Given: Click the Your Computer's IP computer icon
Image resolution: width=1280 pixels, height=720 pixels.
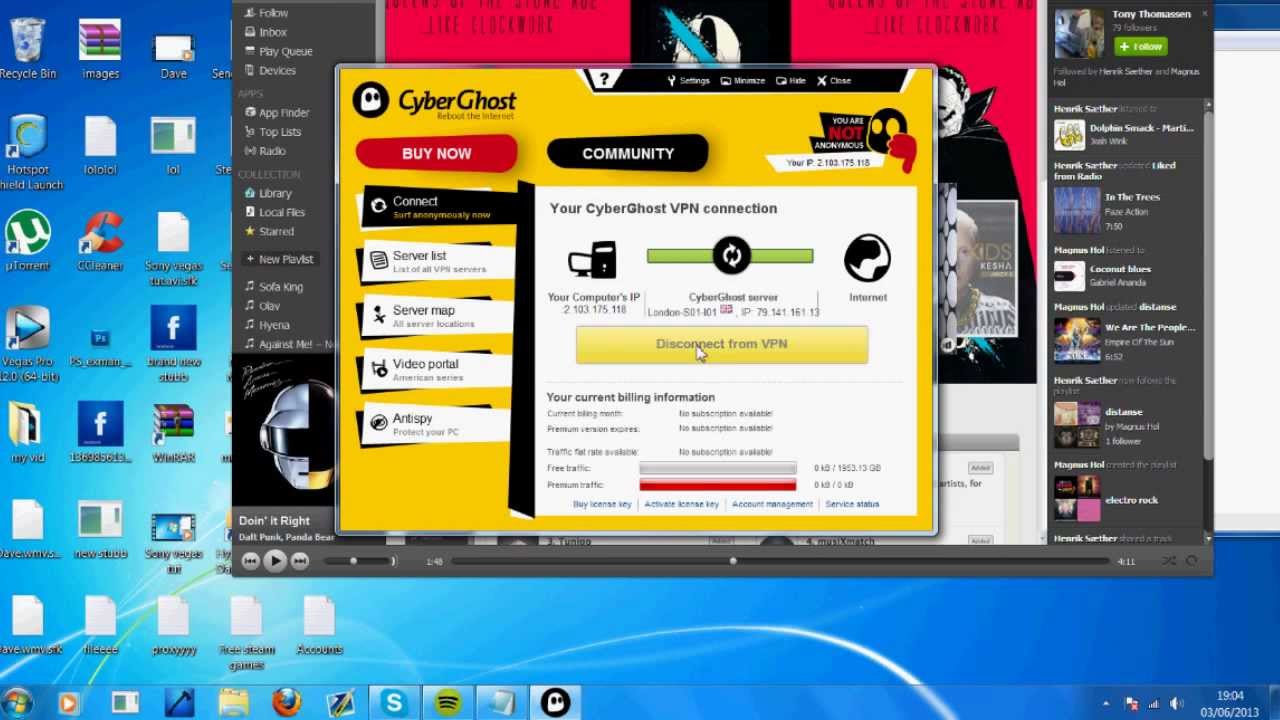Looking at the screenshot, I should coord(593,260).
